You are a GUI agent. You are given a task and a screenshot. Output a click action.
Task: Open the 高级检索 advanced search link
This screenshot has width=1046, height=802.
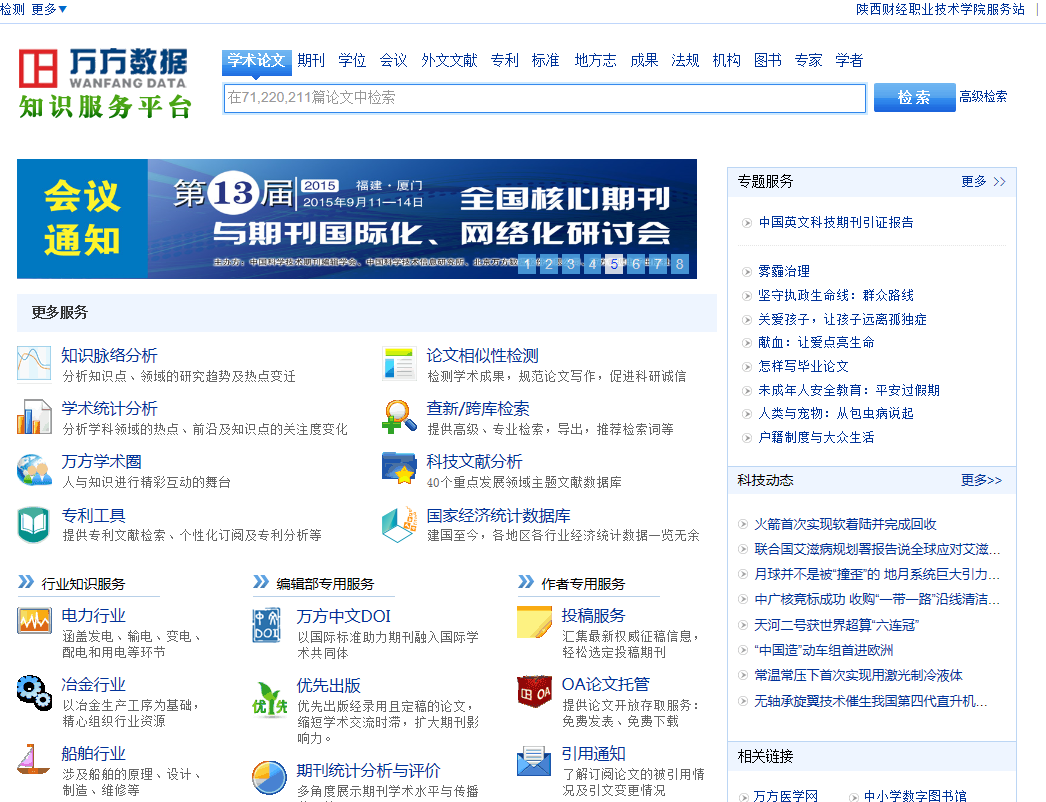[x=983, y=97]
